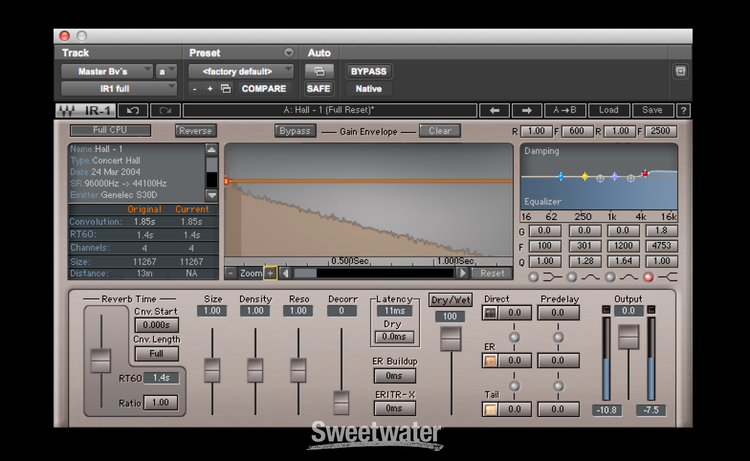
Task: Open the help question mark button
Action: click(x=683, y=110)
